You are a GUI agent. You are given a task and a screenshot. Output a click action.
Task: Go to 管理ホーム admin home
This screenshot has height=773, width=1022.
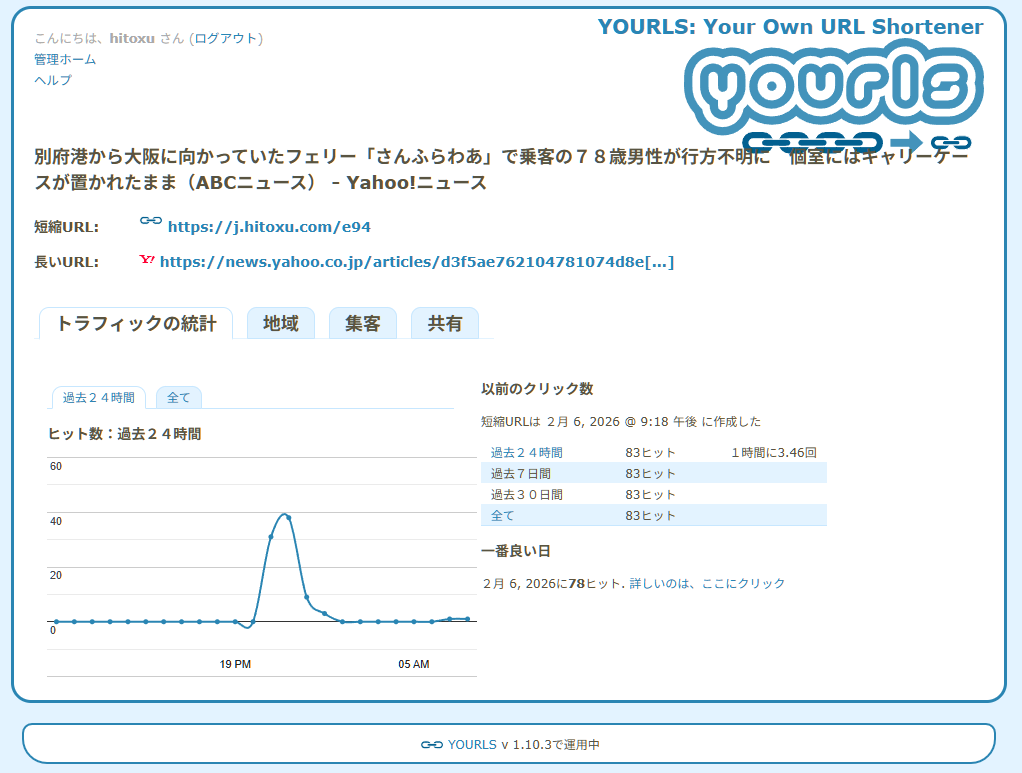click(x=65, y=60)
